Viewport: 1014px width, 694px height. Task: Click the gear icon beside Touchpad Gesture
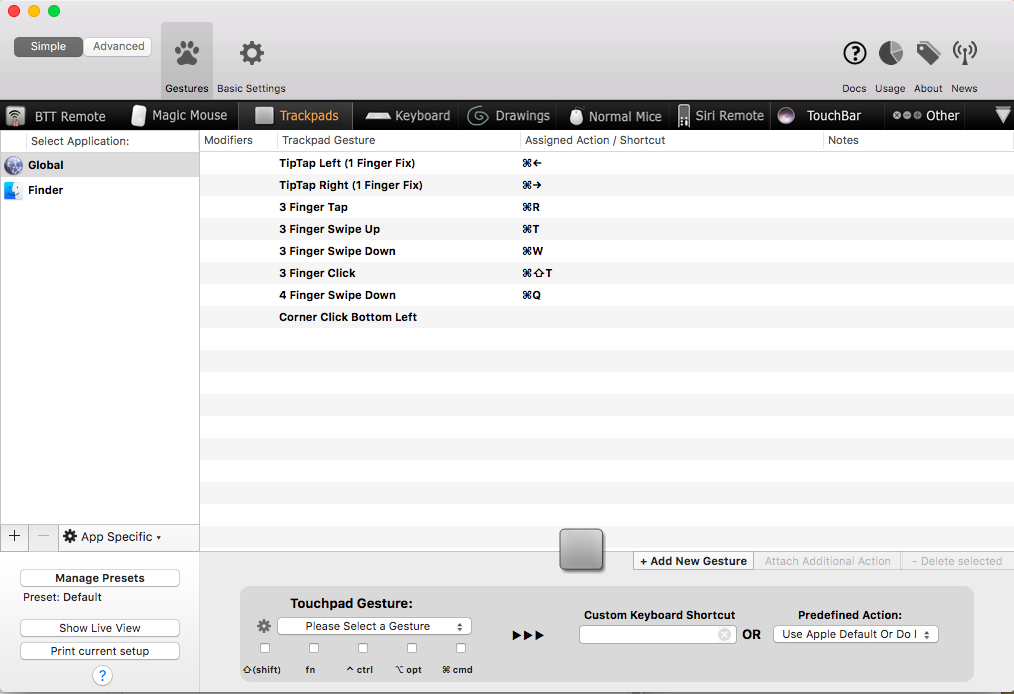pyautogui.click(x=264, y=626)
